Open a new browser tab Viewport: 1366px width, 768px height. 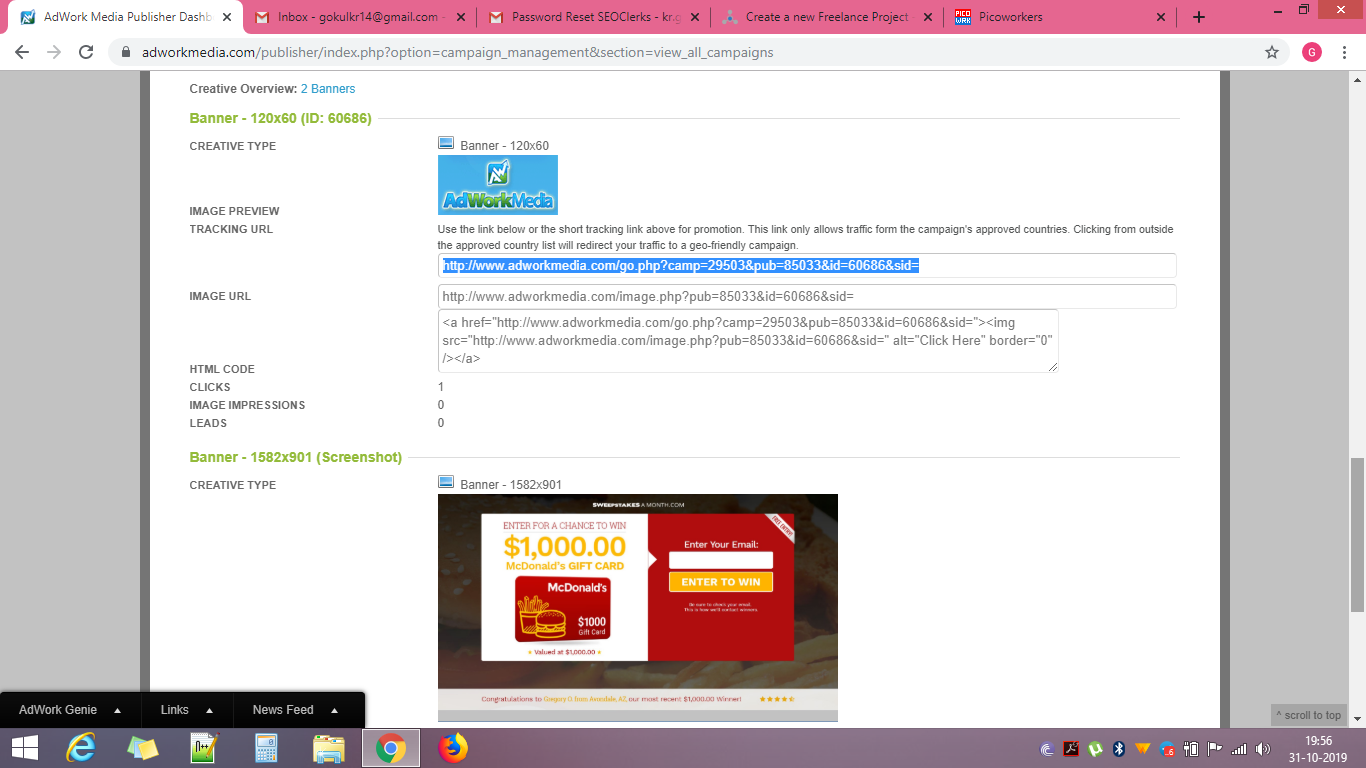coord(1199,17)
